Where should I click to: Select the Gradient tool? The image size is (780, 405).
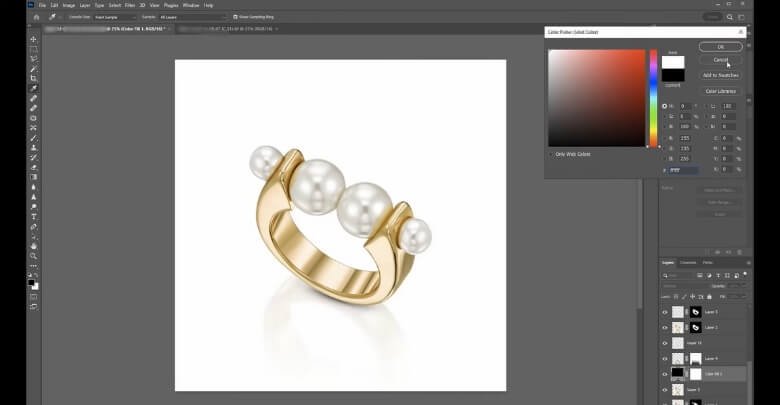(x=33, y=177)
